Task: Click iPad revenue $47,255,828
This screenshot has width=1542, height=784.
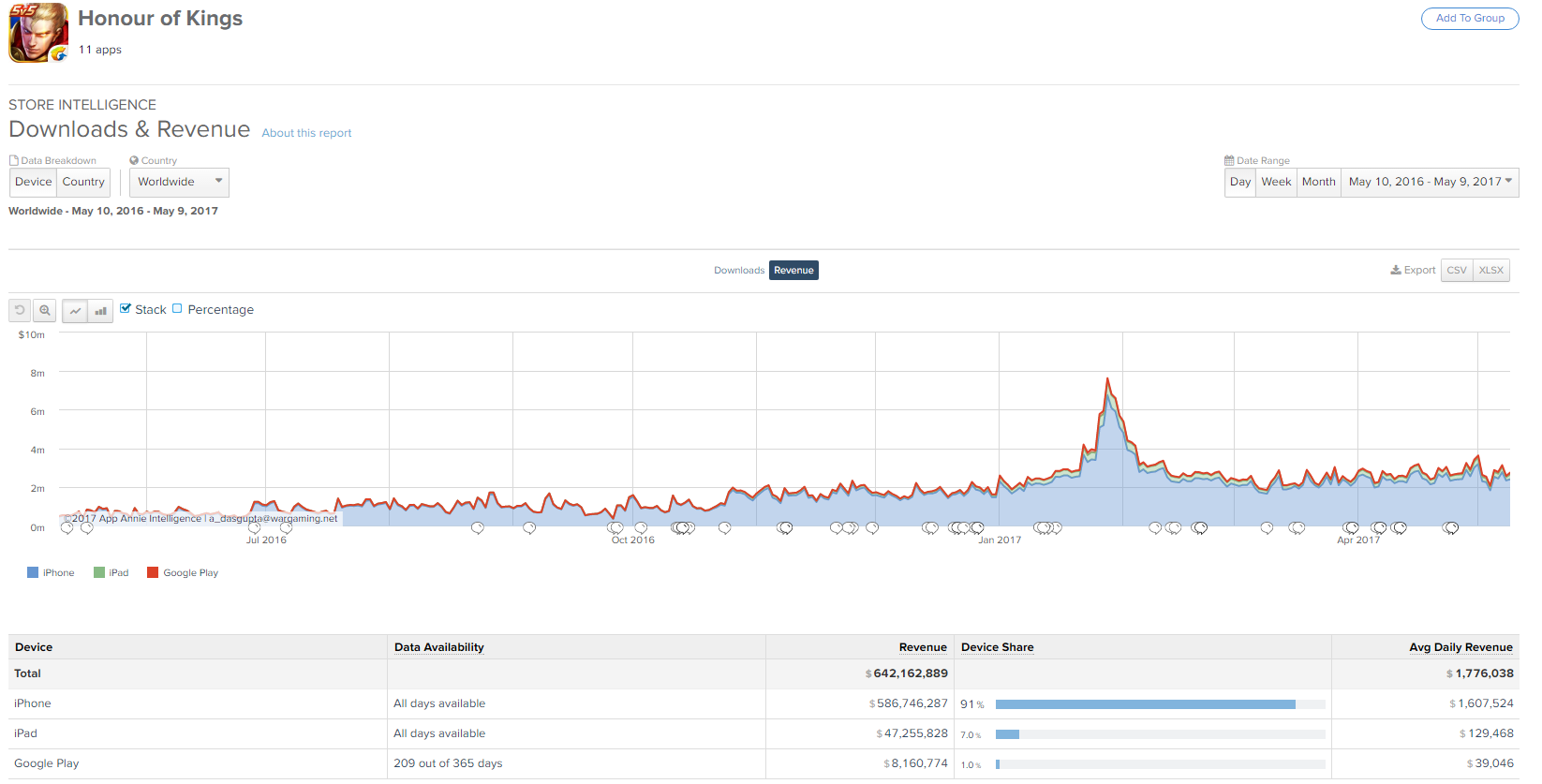Action: tap(912, 733)
